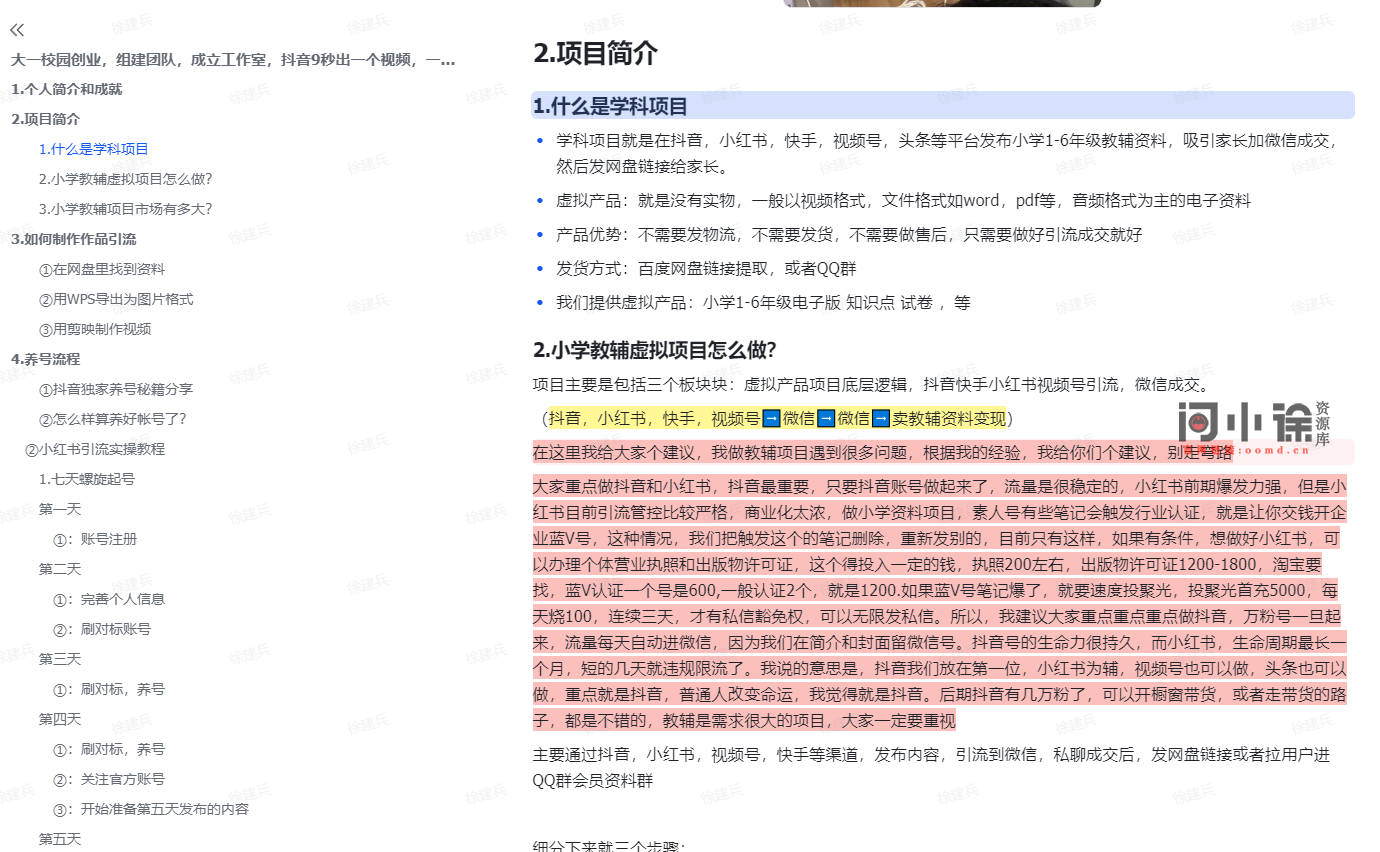Viewport: 1380px width, 852px height.
Task: Click the bullet starting 学科项目就是在抖音
Action: (x=947, y=153)
